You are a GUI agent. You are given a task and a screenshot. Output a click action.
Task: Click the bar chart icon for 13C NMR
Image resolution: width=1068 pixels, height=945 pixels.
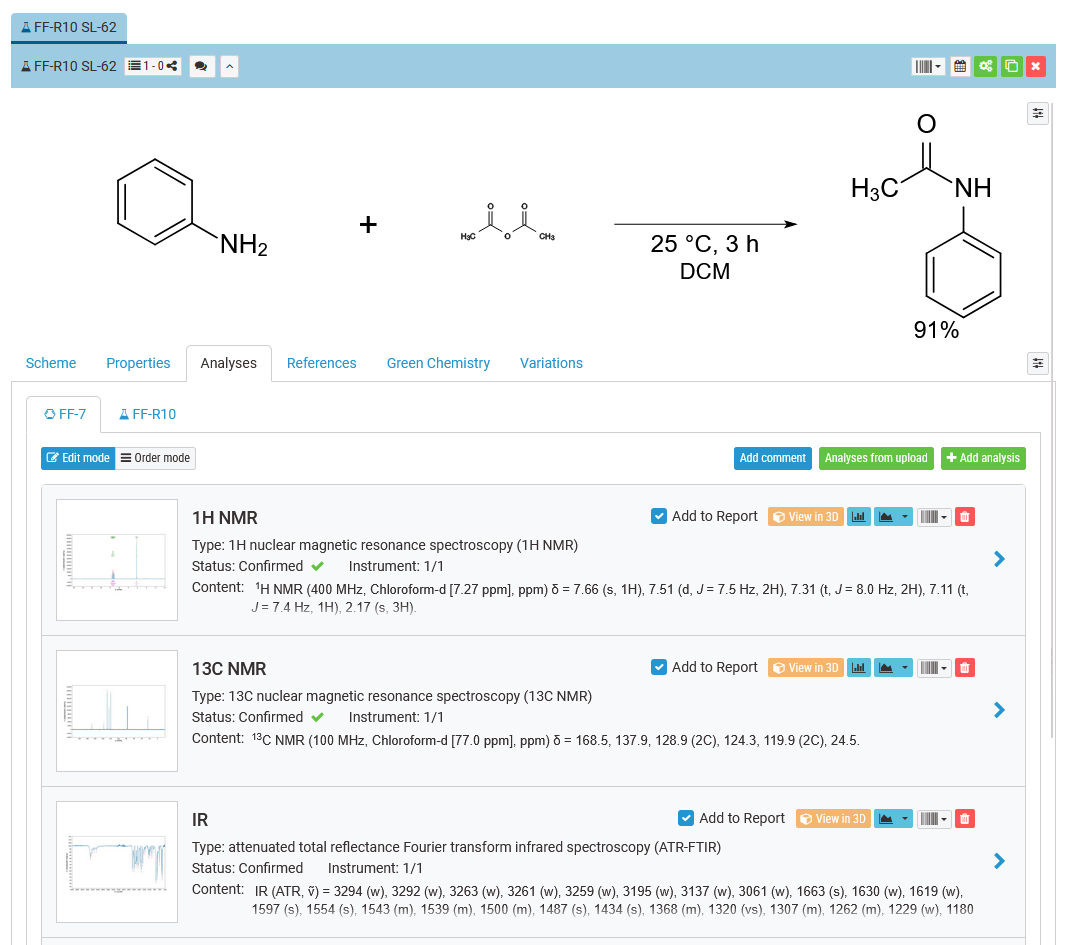[x=858, y=667]
